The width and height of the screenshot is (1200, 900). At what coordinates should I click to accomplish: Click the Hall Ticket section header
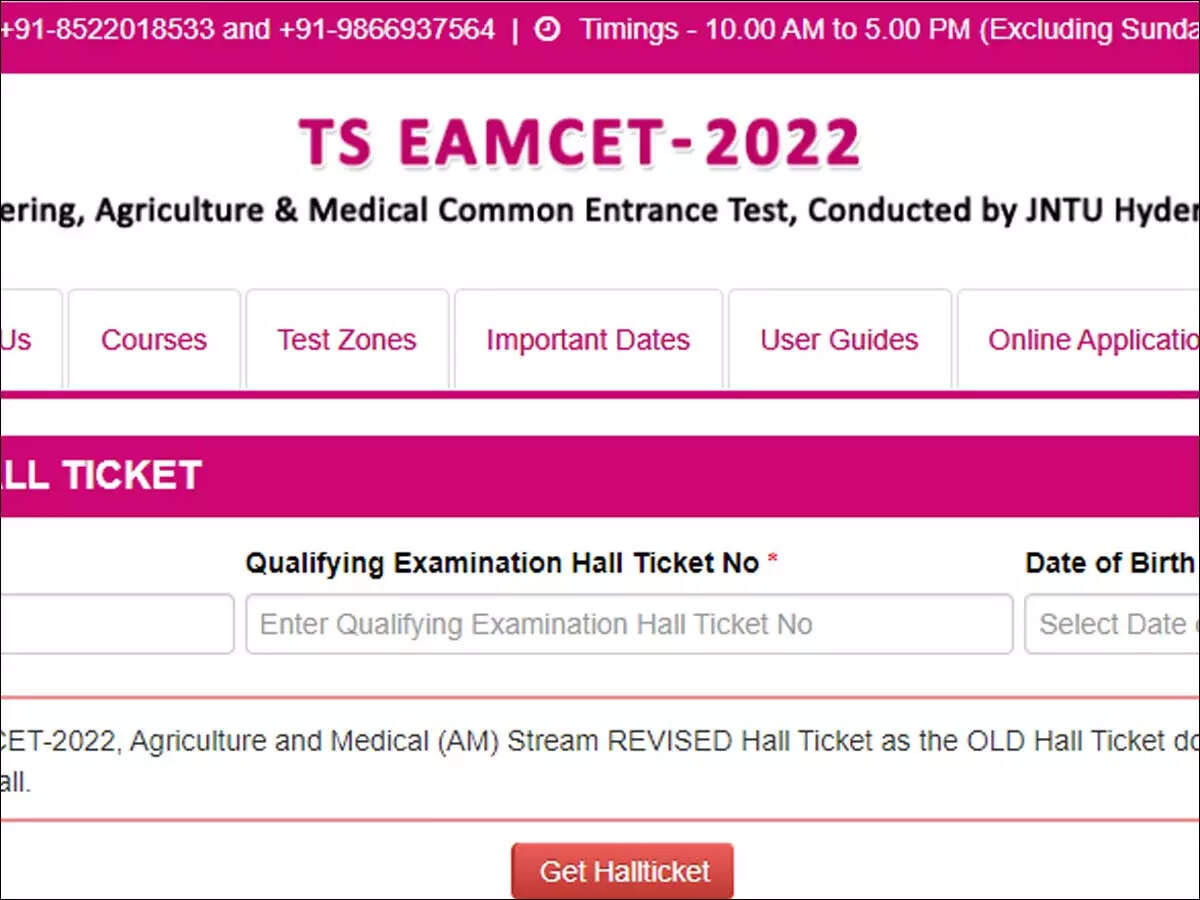100,476
